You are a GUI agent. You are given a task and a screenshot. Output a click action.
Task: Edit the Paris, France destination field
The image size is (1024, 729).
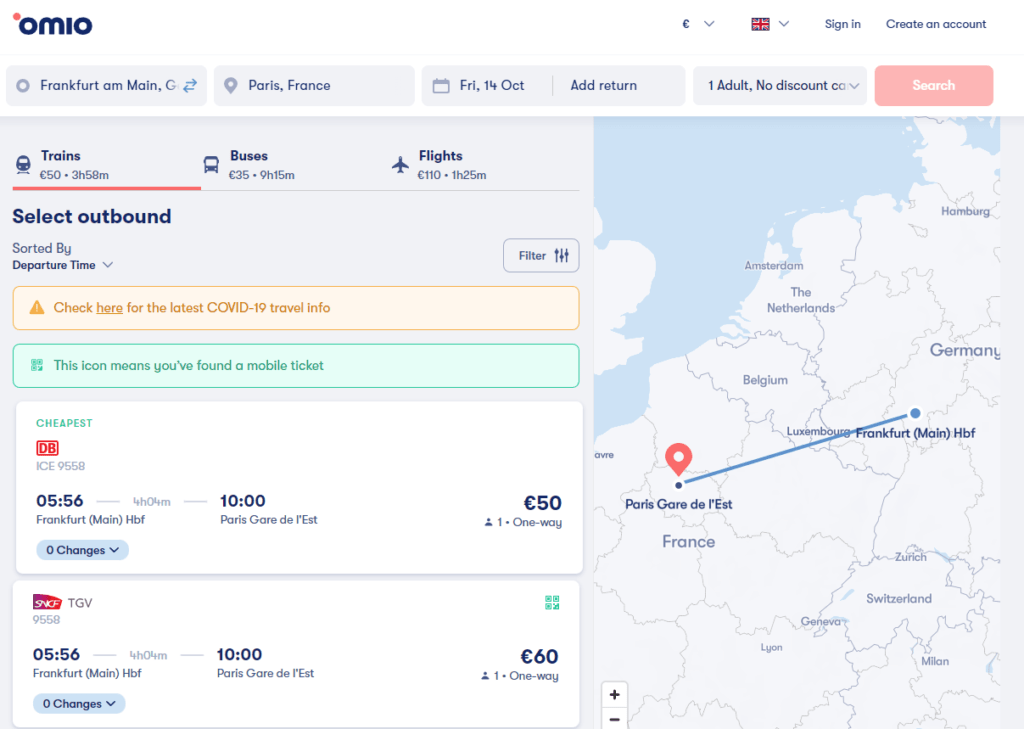tap(314, 86)
